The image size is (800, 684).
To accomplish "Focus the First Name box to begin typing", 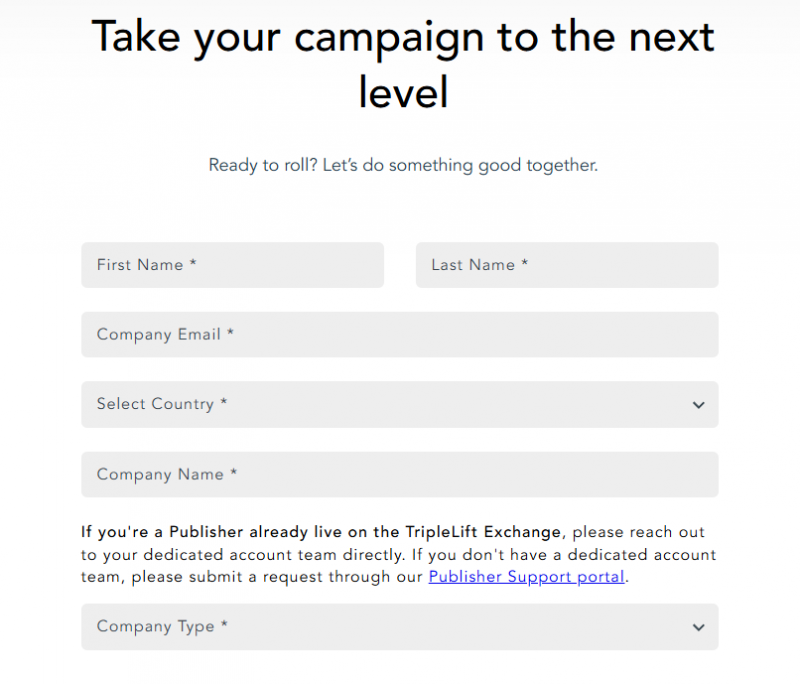I will coord(232,265).
